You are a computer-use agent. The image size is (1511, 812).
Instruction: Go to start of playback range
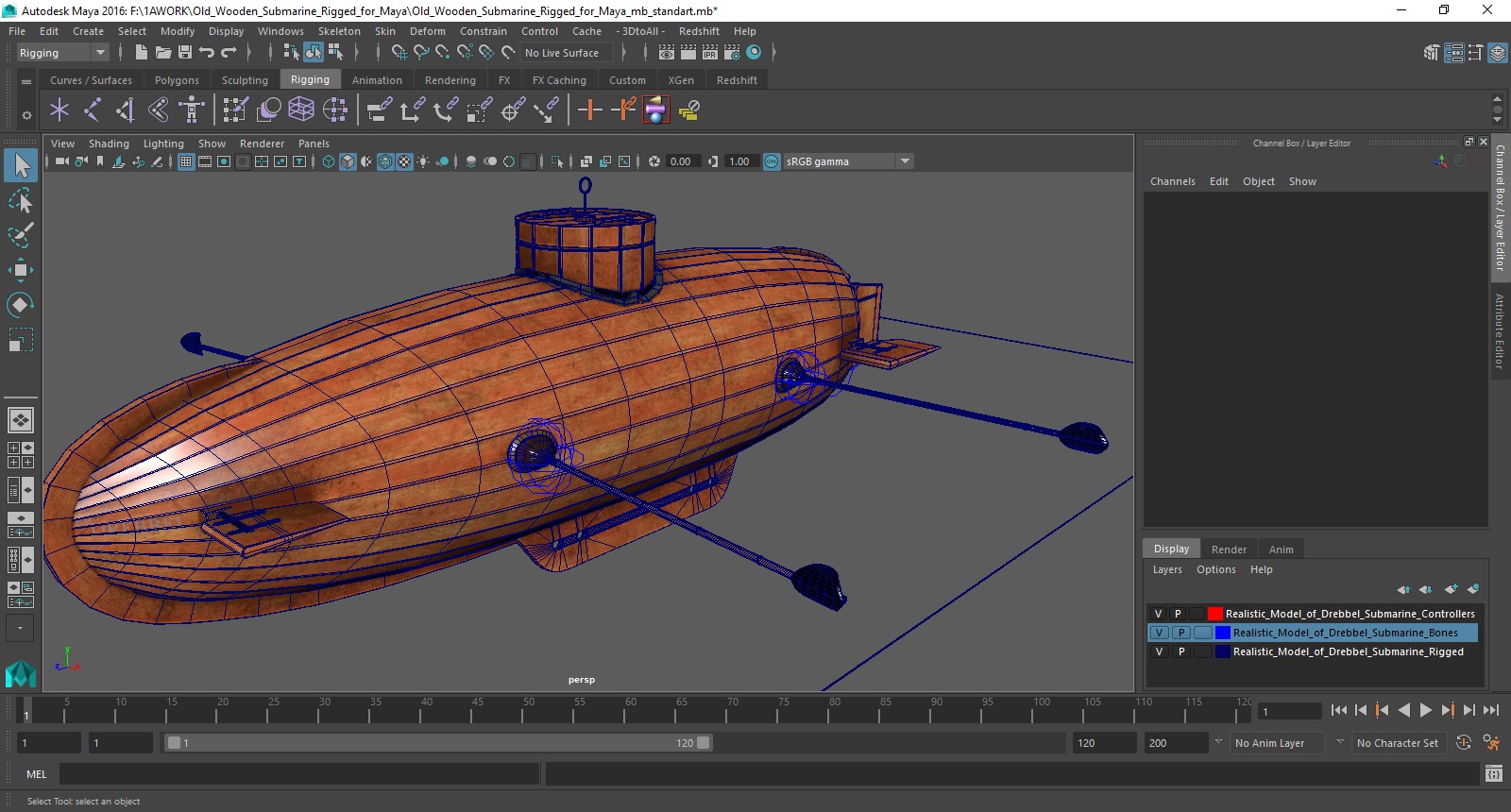coord(1339,710)
